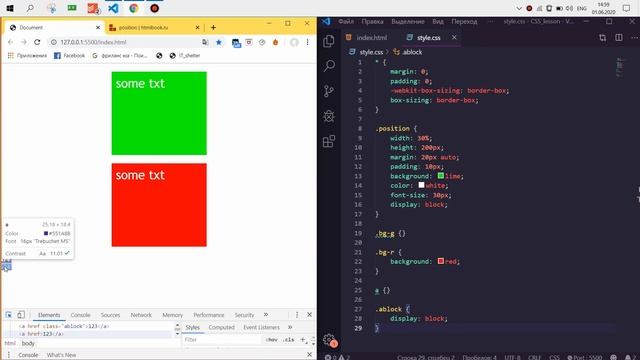
Task: Reload the page in Chrome
Action: pos(37,42)
